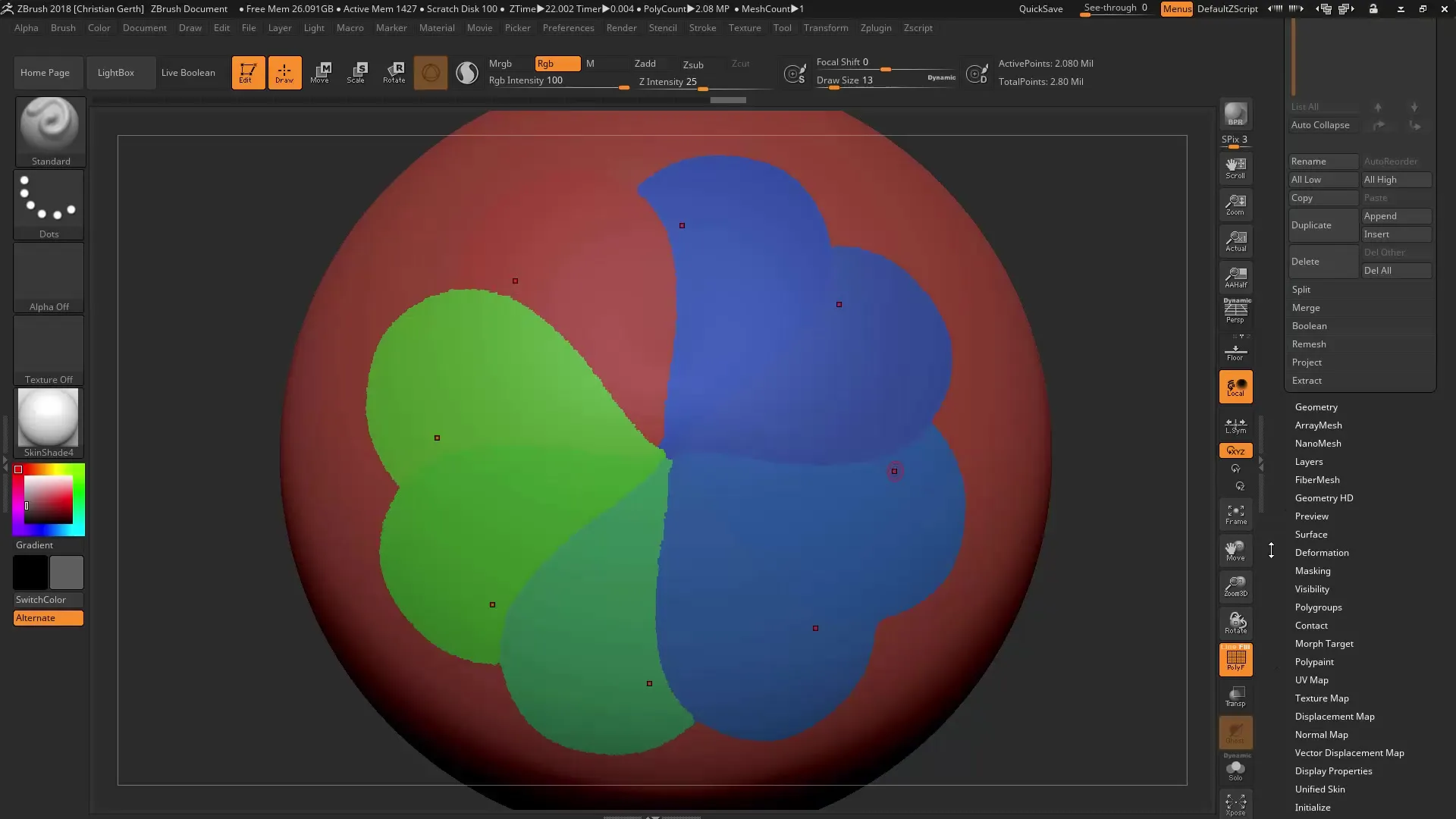Click the Xpose icon
The height and width of the screenshot is (819, 1456).
[x=1235, y=805]
